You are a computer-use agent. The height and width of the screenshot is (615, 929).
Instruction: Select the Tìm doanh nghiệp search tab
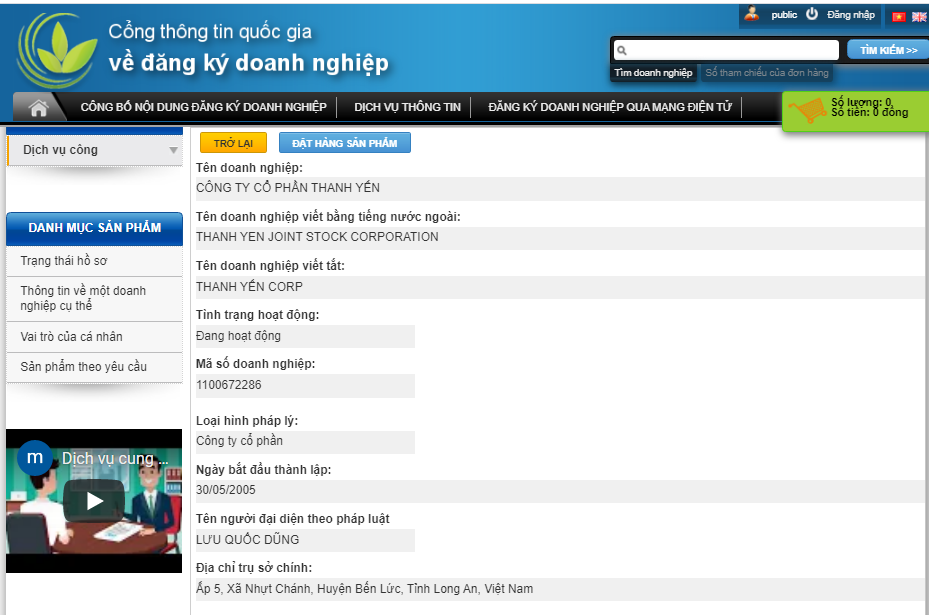click(653, 73)
